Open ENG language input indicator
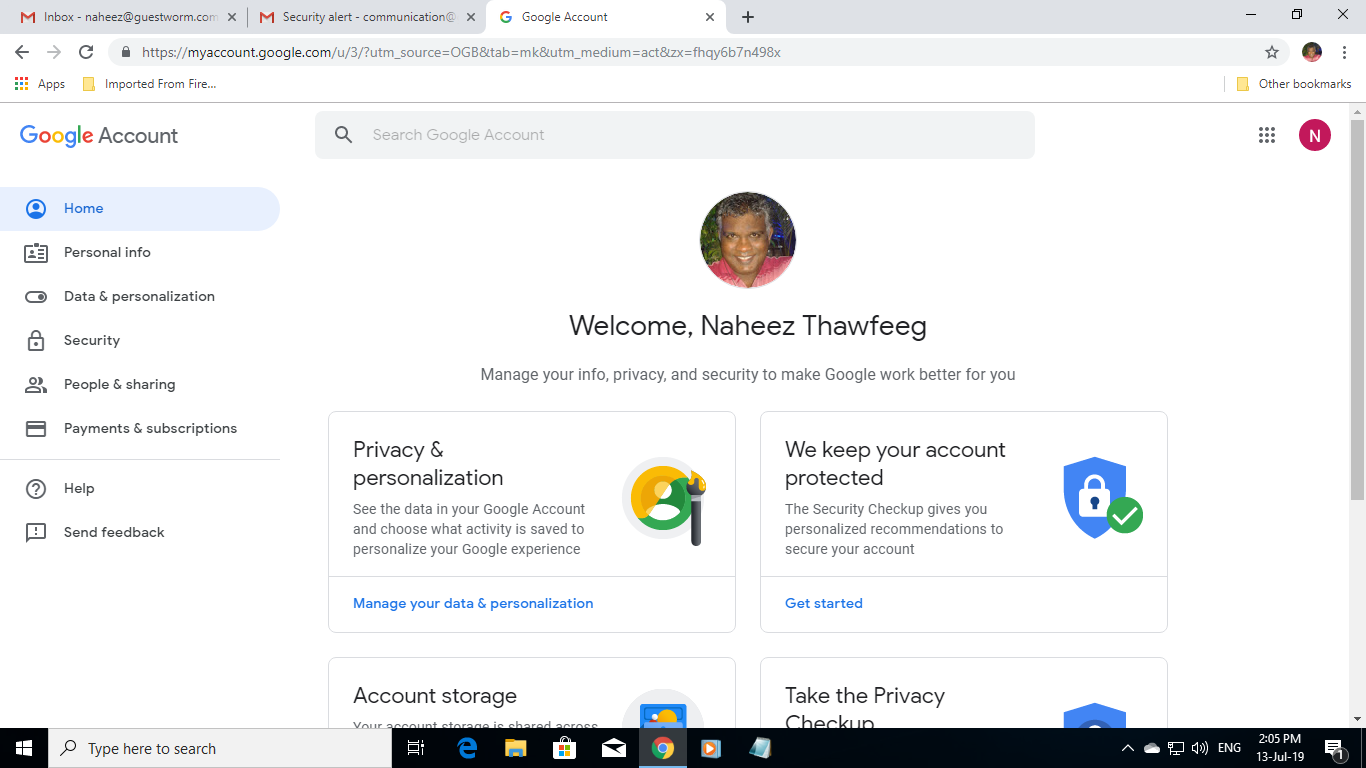The width and height of the screenshot is (1366, 768). [1230, 748]
